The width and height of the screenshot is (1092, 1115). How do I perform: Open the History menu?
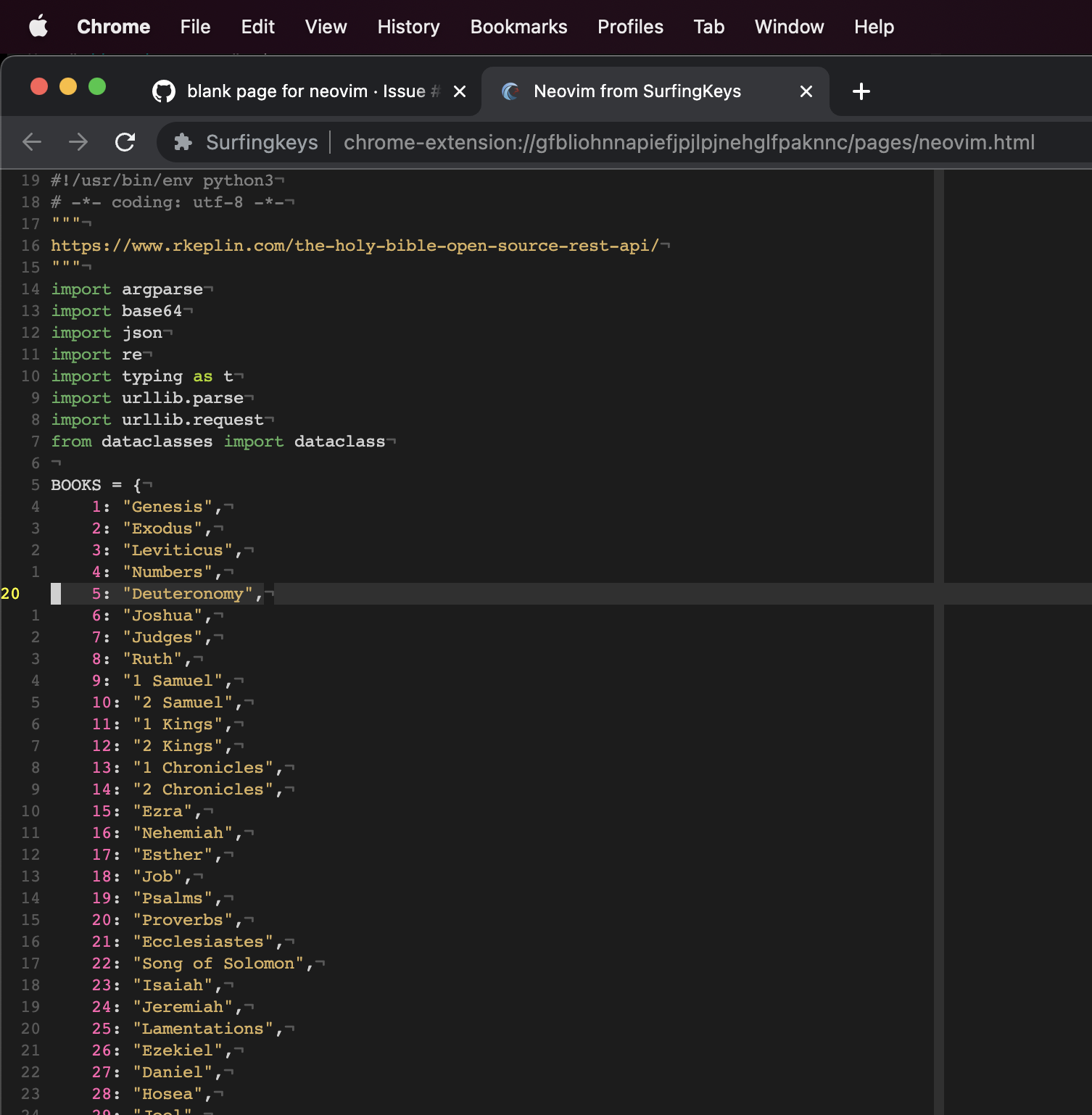tap(408, 27)
